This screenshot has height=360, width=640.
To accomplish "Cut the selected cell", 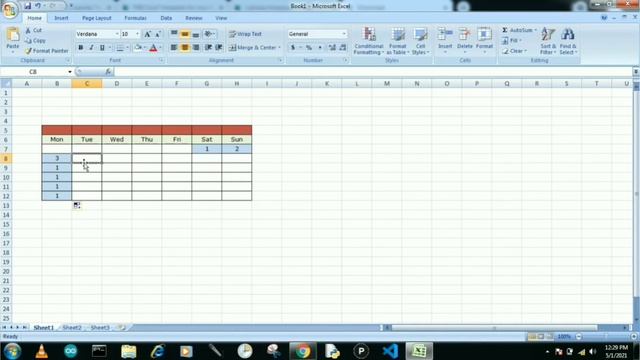I will click(33, 30).
